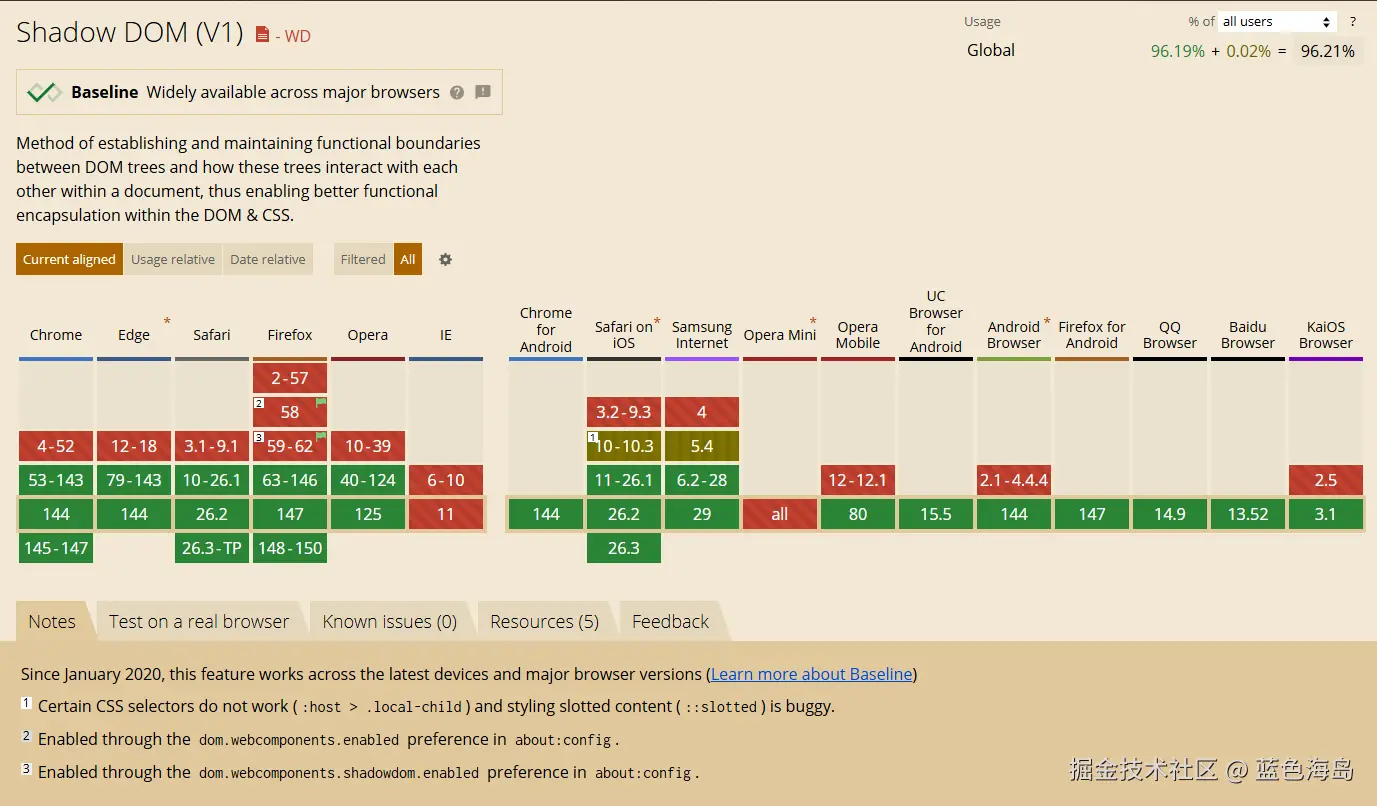Select the Opera Mini "all" cell
This screenshot has width=1377, height=806.
(x=780, y=514)
